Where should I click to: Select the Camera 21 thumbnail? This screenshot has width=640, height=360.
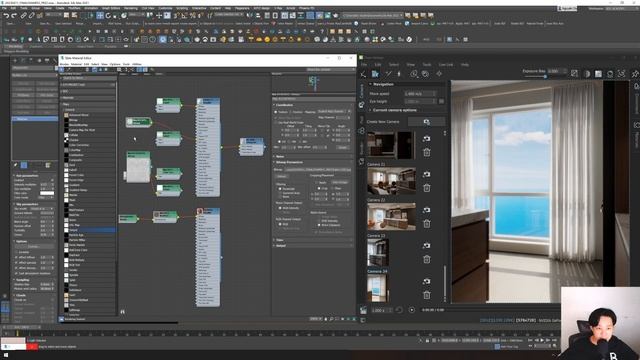391,181
